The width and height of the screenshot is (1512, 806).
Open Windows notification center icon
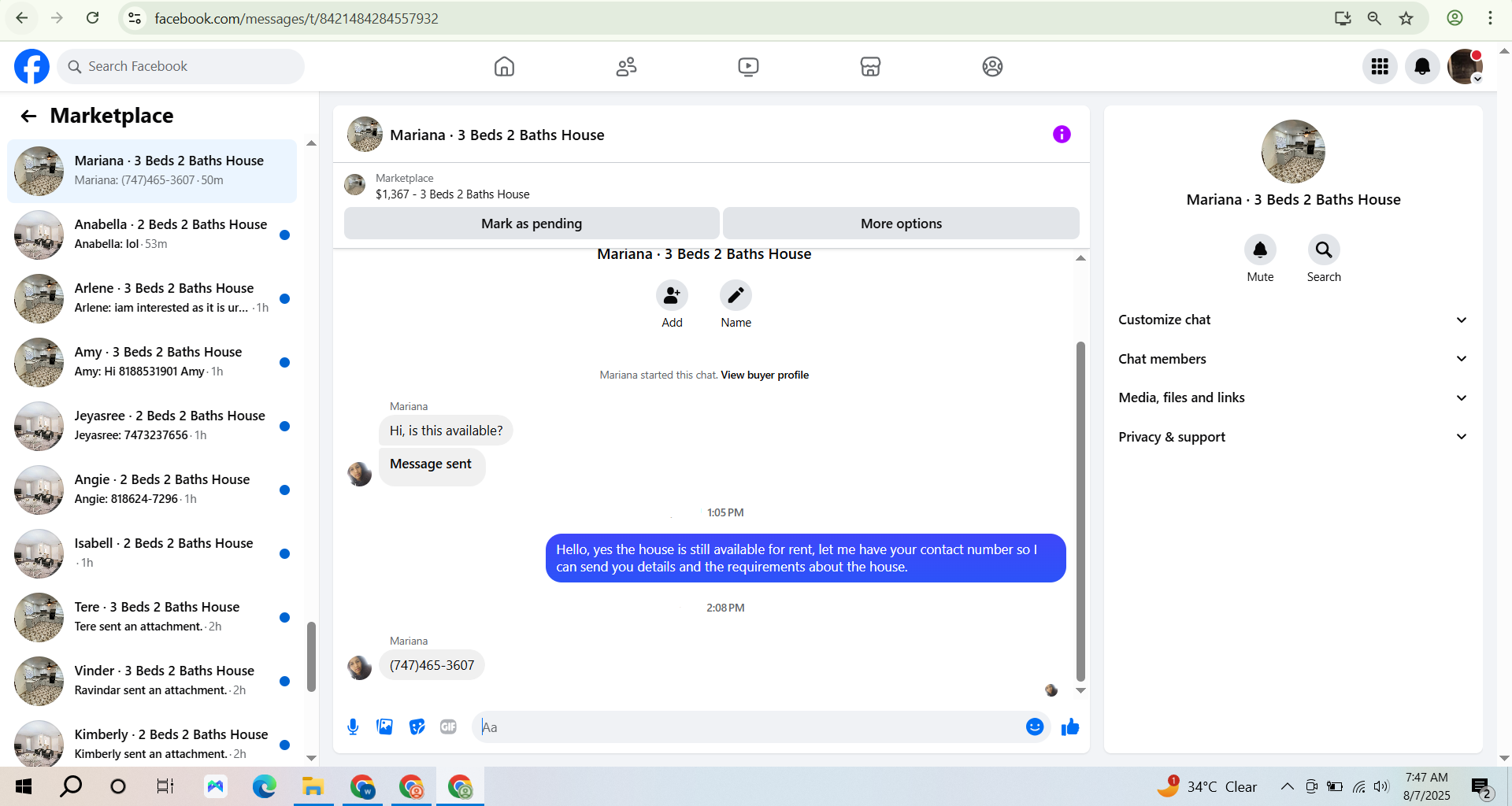tap(1481, 787)
